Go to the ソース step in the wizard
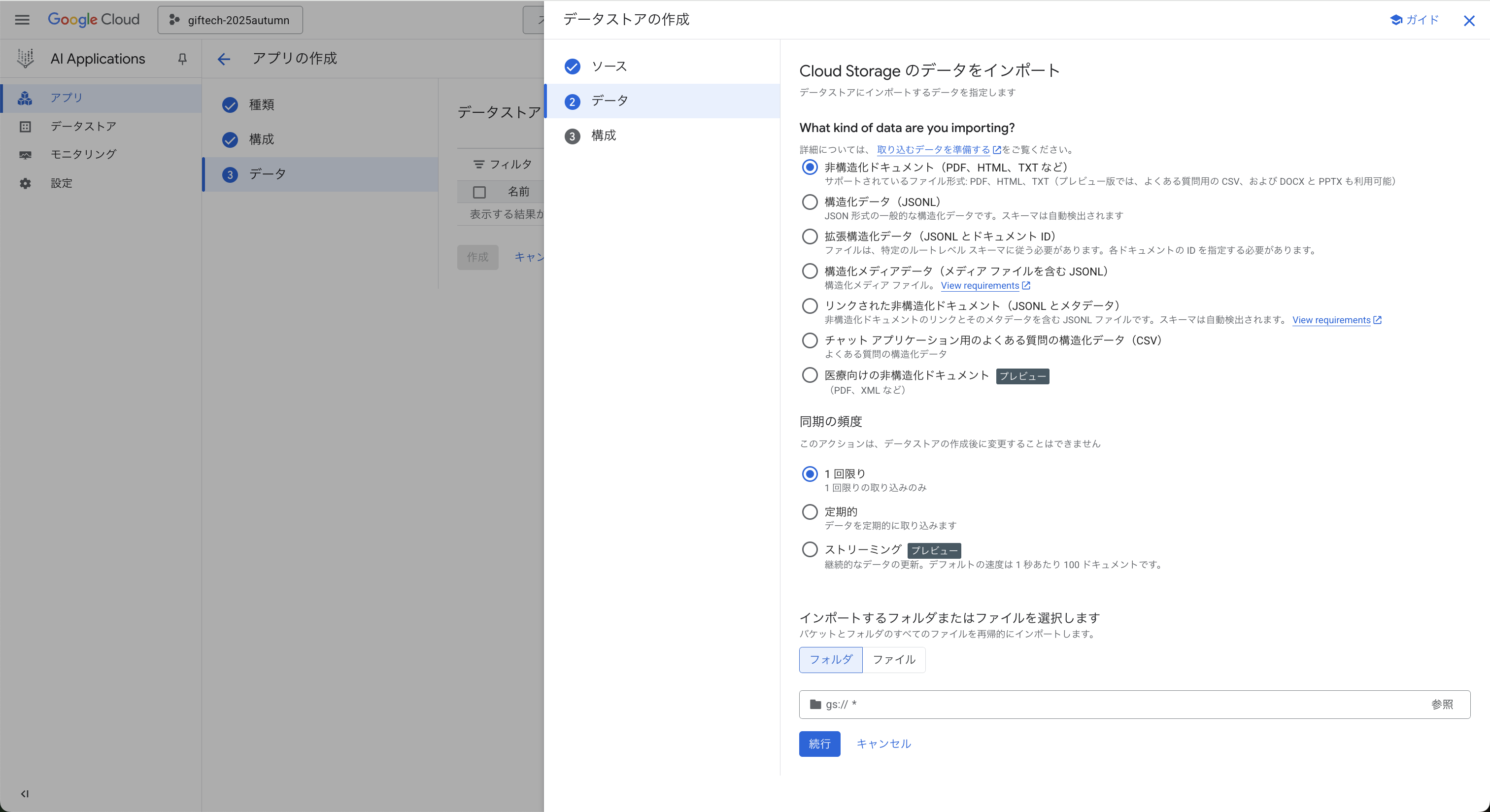 tap(608, 66)
